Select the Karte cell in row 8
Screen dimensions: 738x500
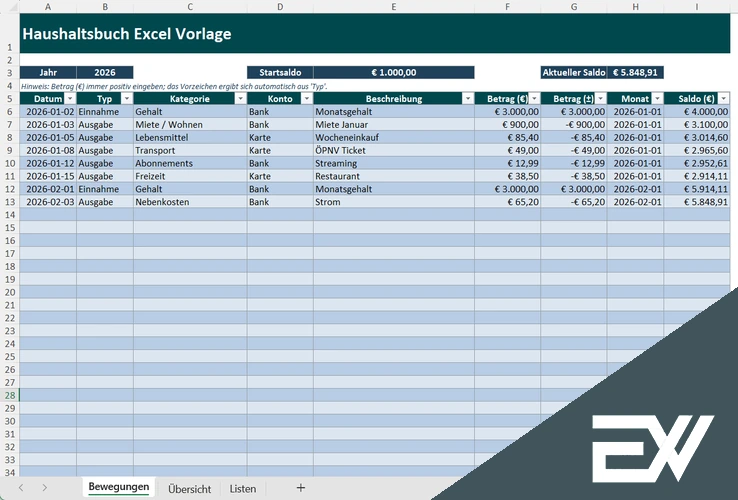(x=280, y=137)
